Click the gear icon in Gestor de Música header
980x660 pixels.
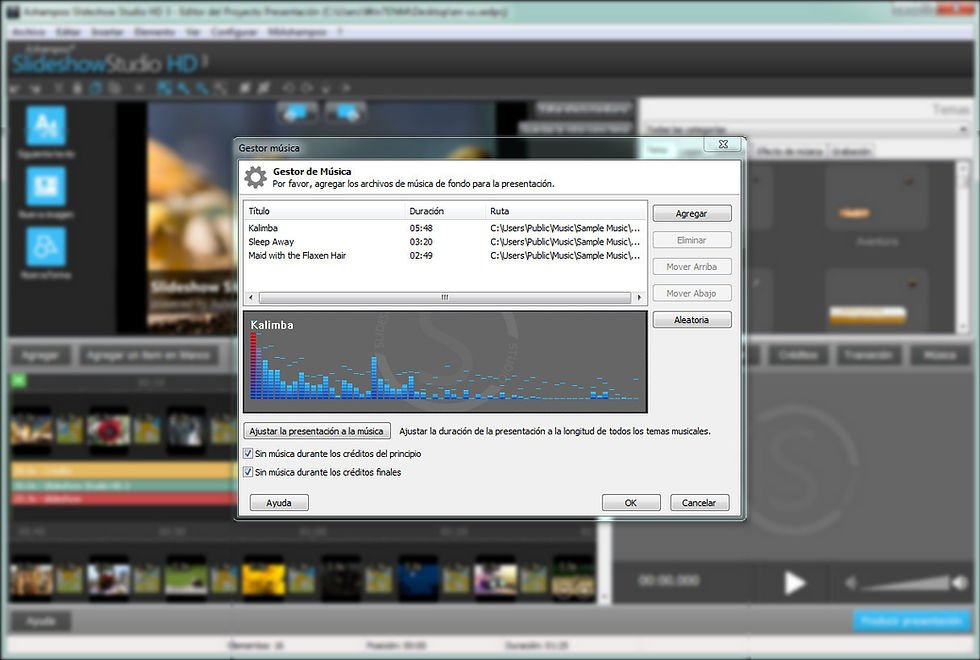click(x=255, y=178)
